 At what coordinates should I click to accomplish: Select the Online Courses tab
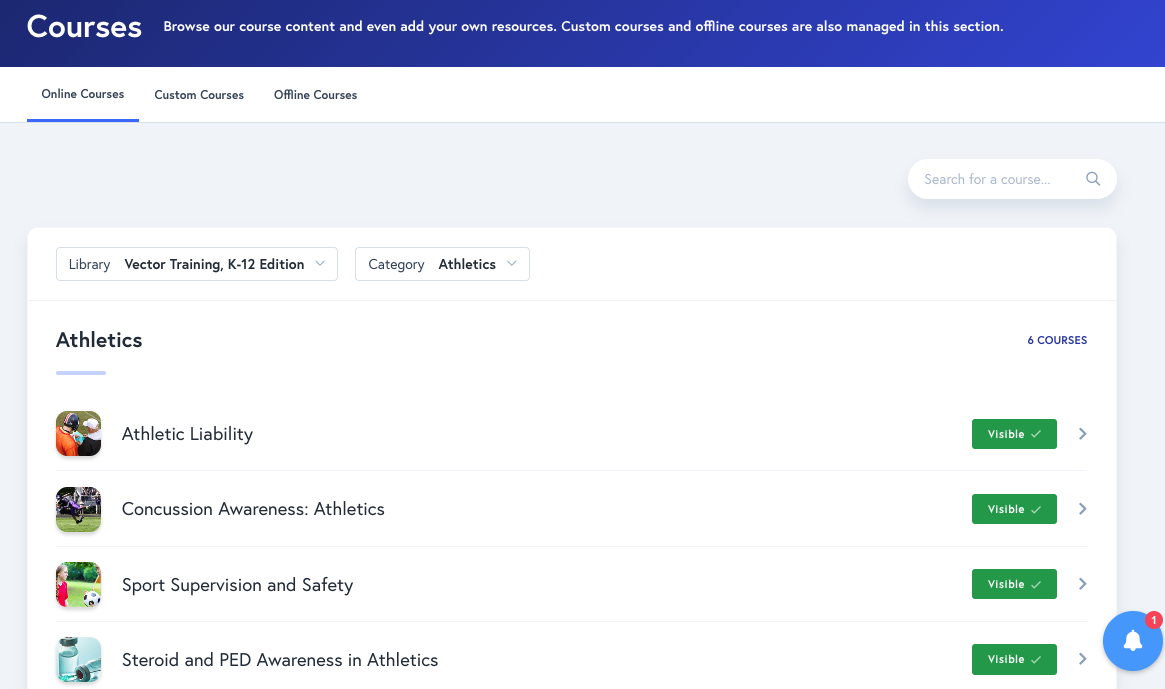tap(83, 94)
